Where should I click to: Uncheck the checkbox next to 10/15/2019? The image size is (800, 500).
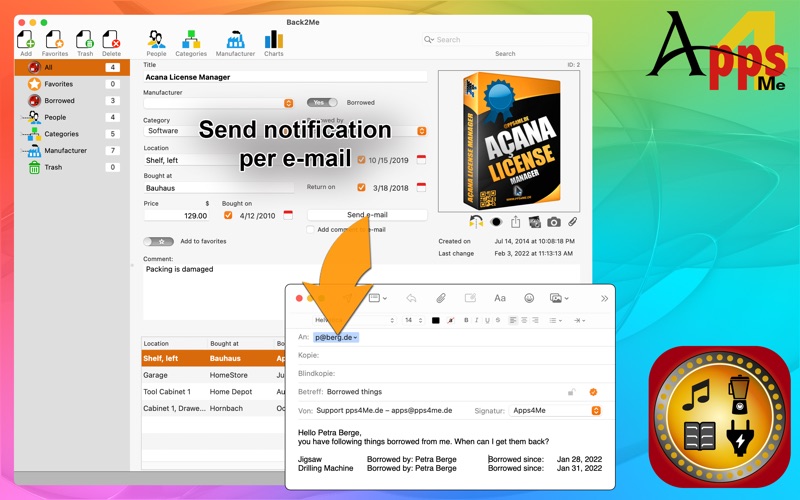coord(361,160)
